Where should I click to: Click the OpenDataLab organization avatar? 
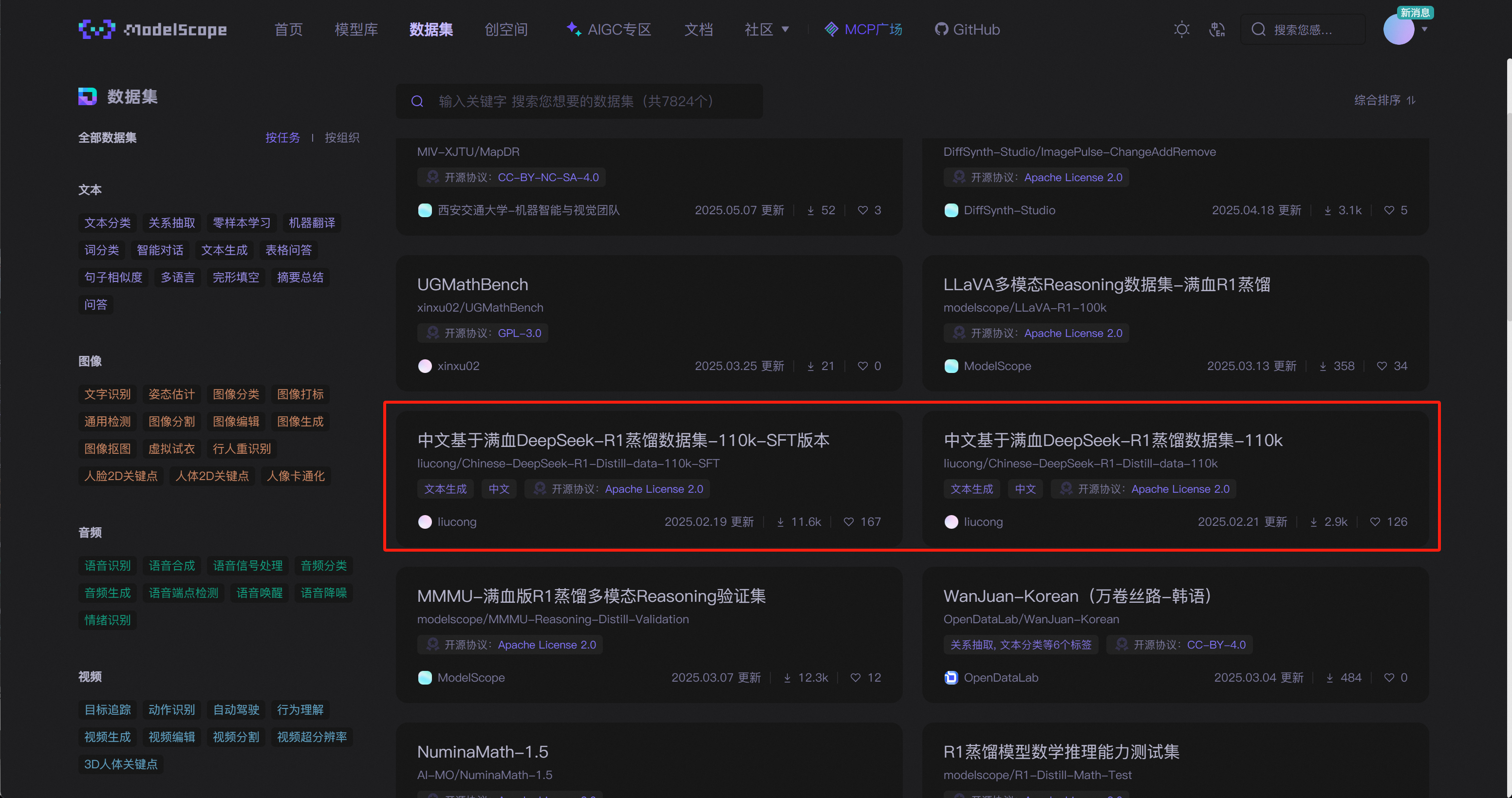(951, 678)
